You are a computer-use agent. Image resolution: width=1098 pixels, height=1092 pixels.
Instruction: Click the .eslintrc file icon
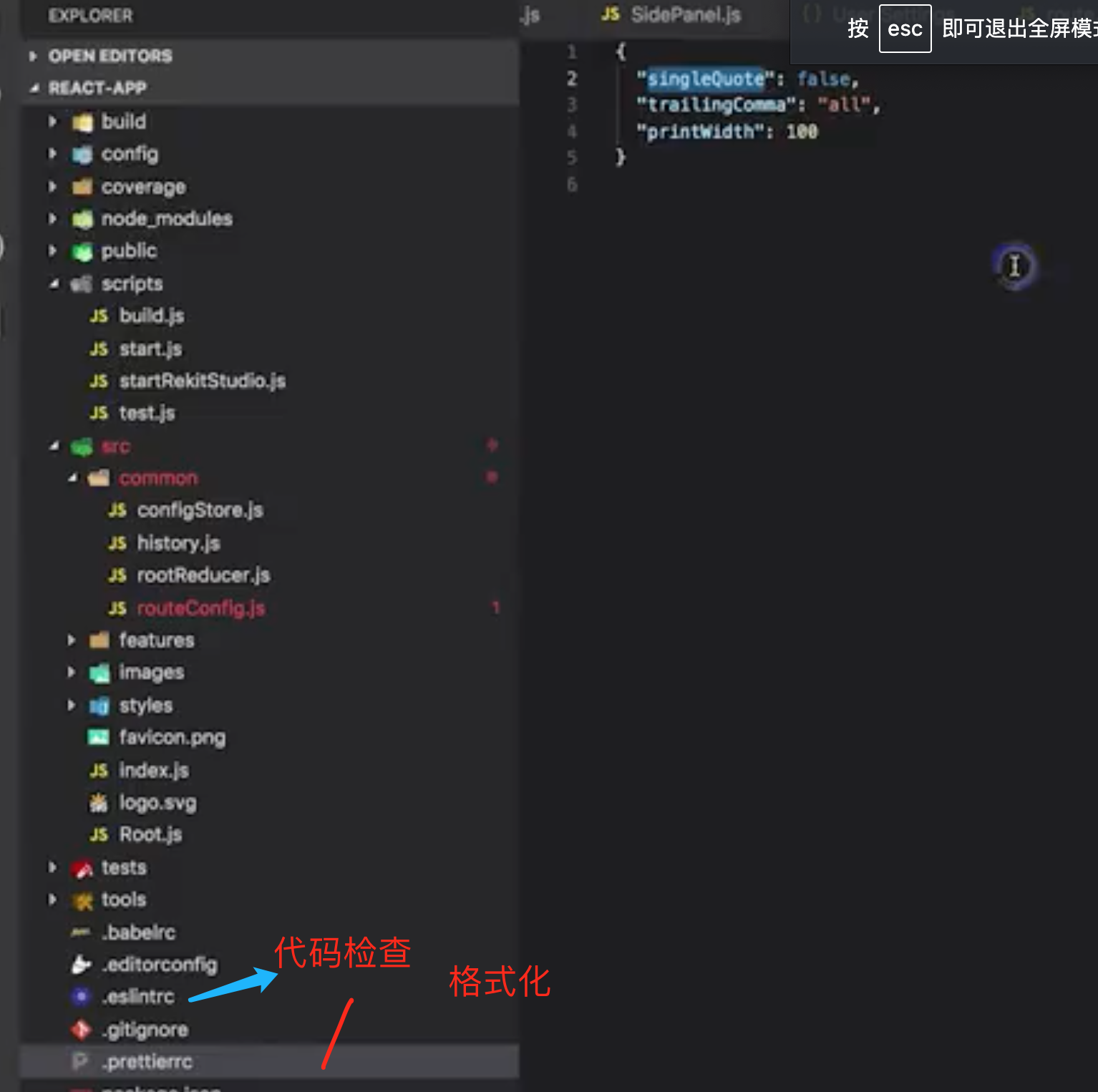[x=81, y=997]
